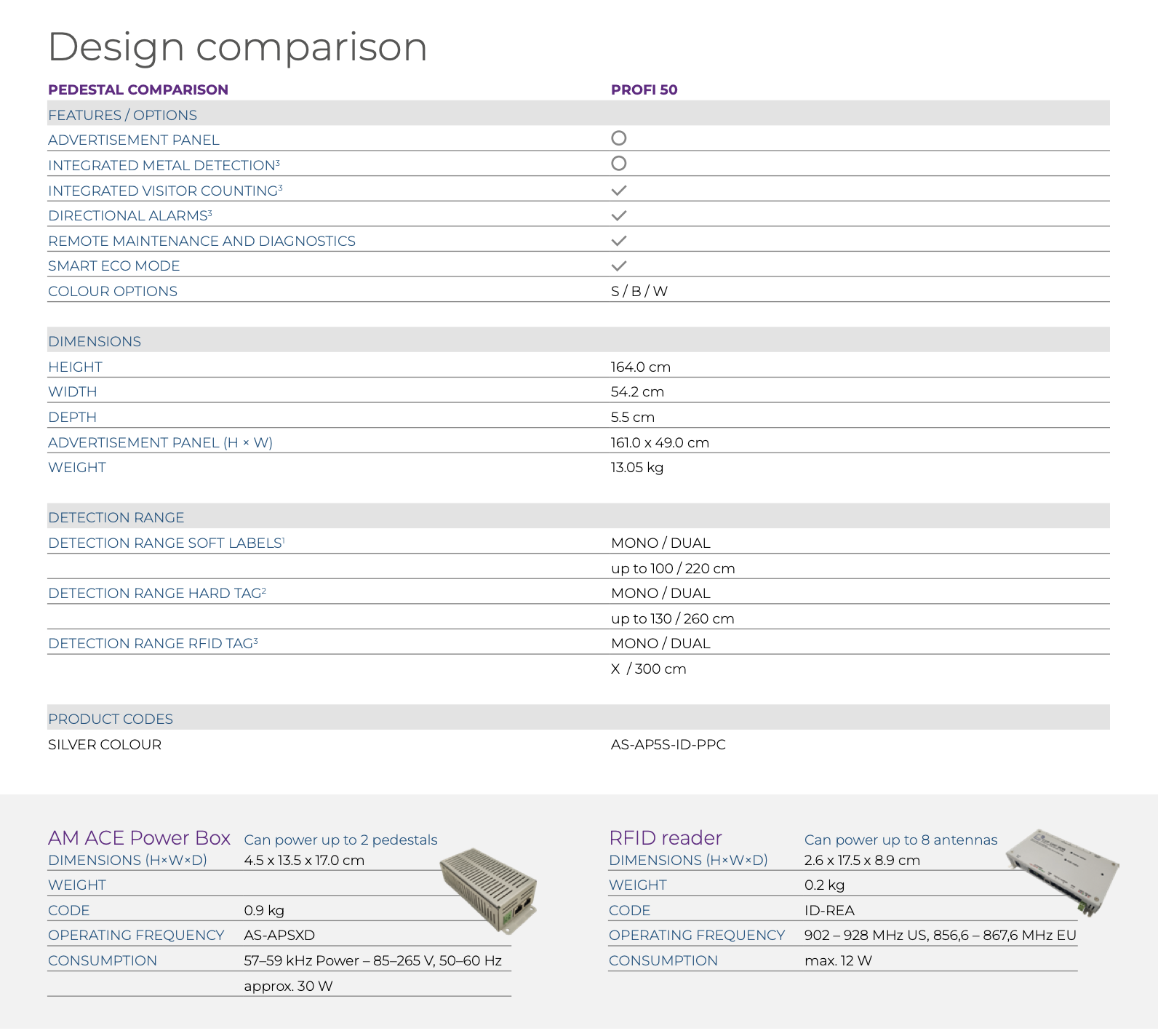1158x1036 pixels.
Task: Click the ADVERTISEMENT PANEL row label
Action: [x=133, y=140]
